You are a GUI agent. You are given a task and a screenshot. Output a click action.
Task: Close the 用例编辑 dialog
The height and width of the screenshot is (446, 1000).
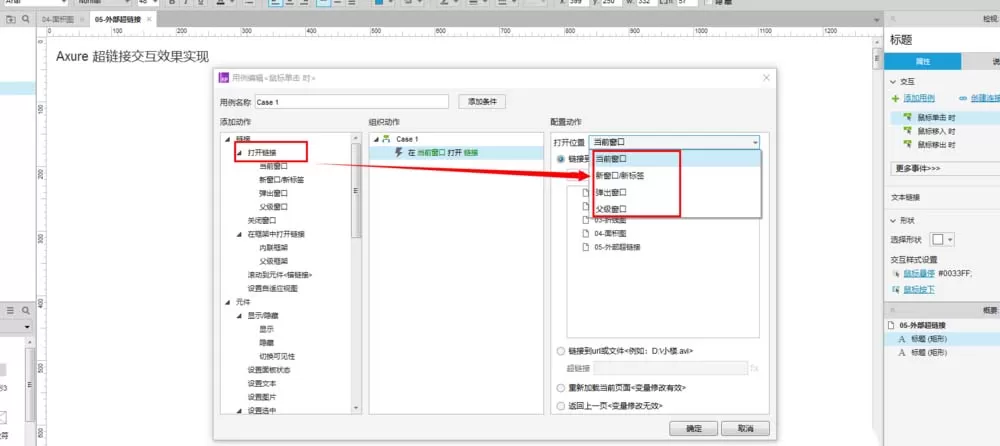click(766, 78)
